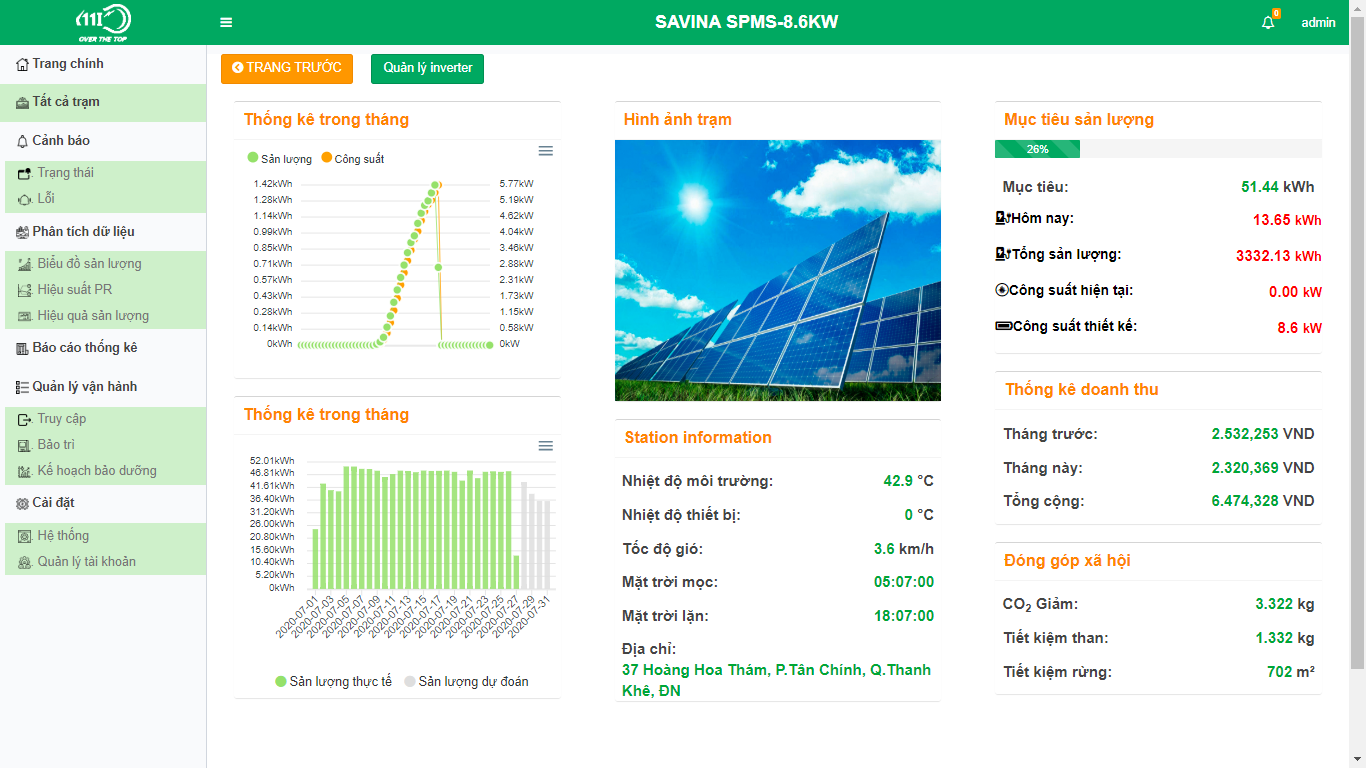Click the home icon beside Trang chính
The height and width of the screenshot is (768, 1366).
(x=22, y=65)
